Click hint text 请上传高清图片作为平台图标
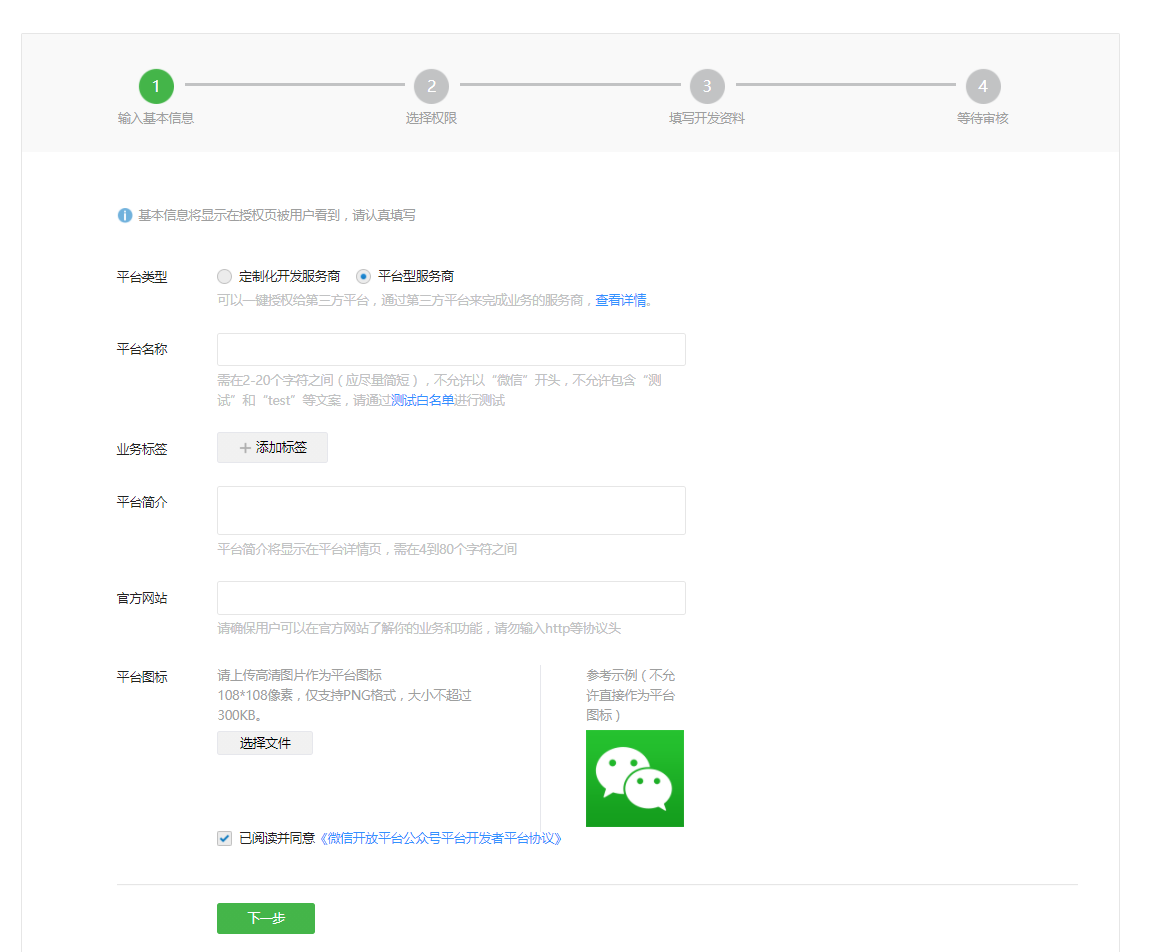This screenshot has height=952, width=1167. 299,675
